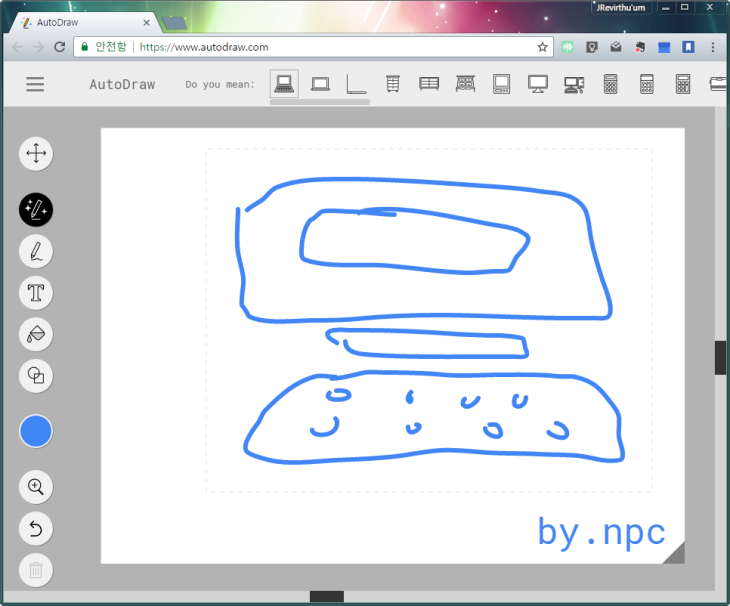Viewport: 730px width, 606px height.
Task: Select the Shape tool
Action: pos(36,376)
